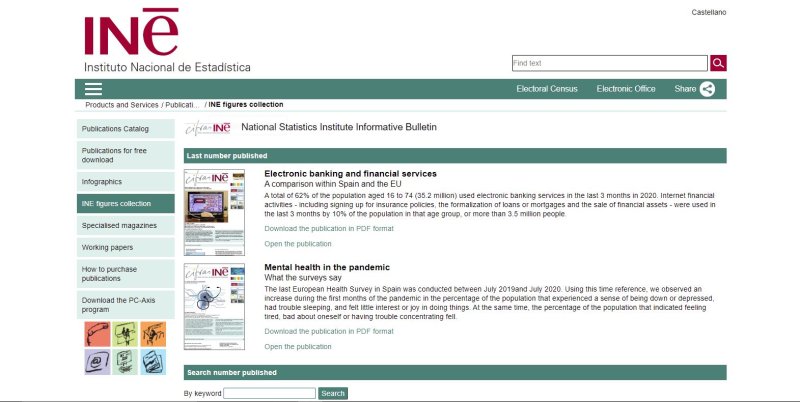The image size is (800, 402).
Task: Click the red telephone contact icon
Action: 97,333
